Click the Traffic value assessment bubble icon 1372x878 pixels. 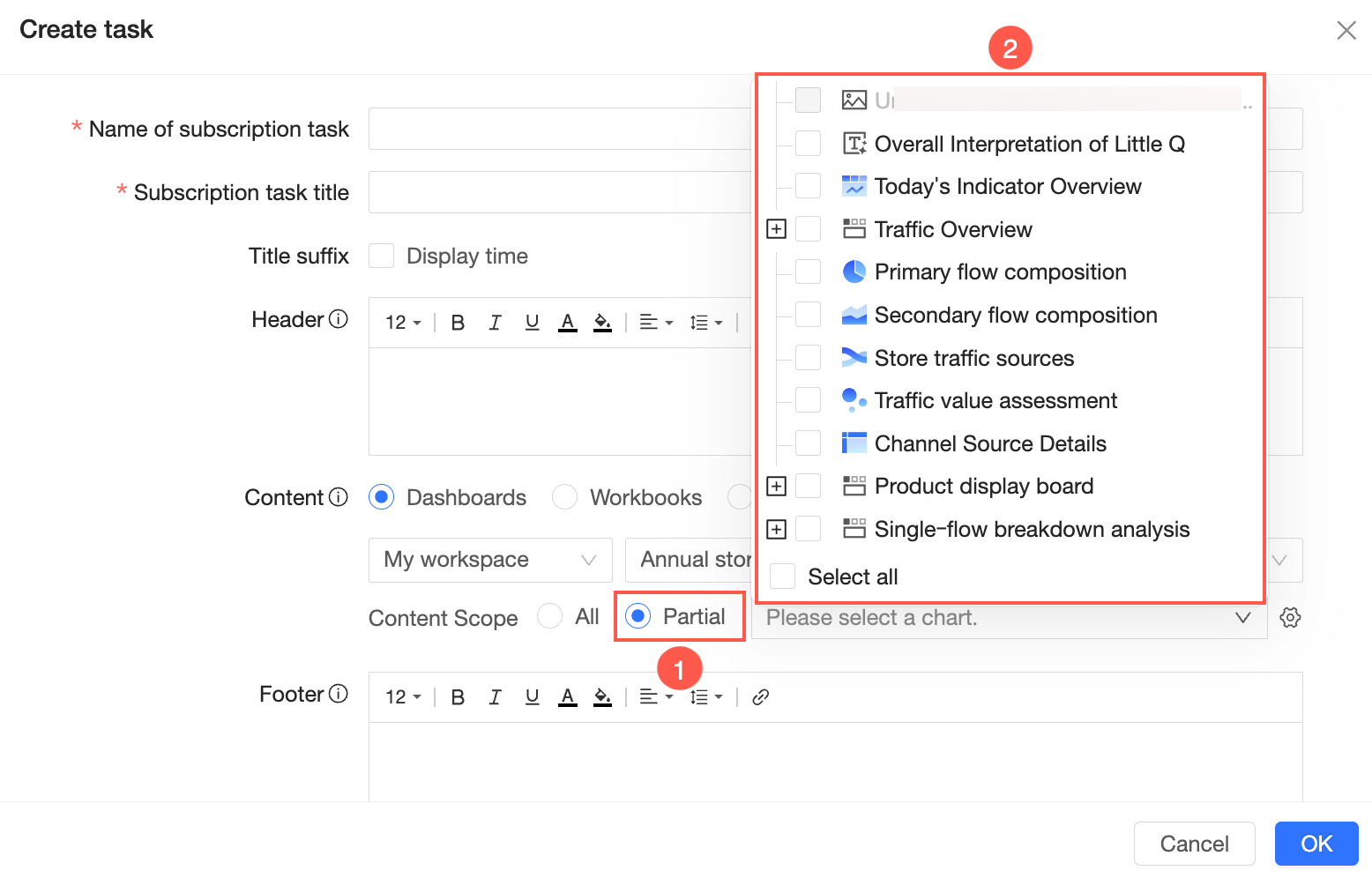(x=854, y=400)
